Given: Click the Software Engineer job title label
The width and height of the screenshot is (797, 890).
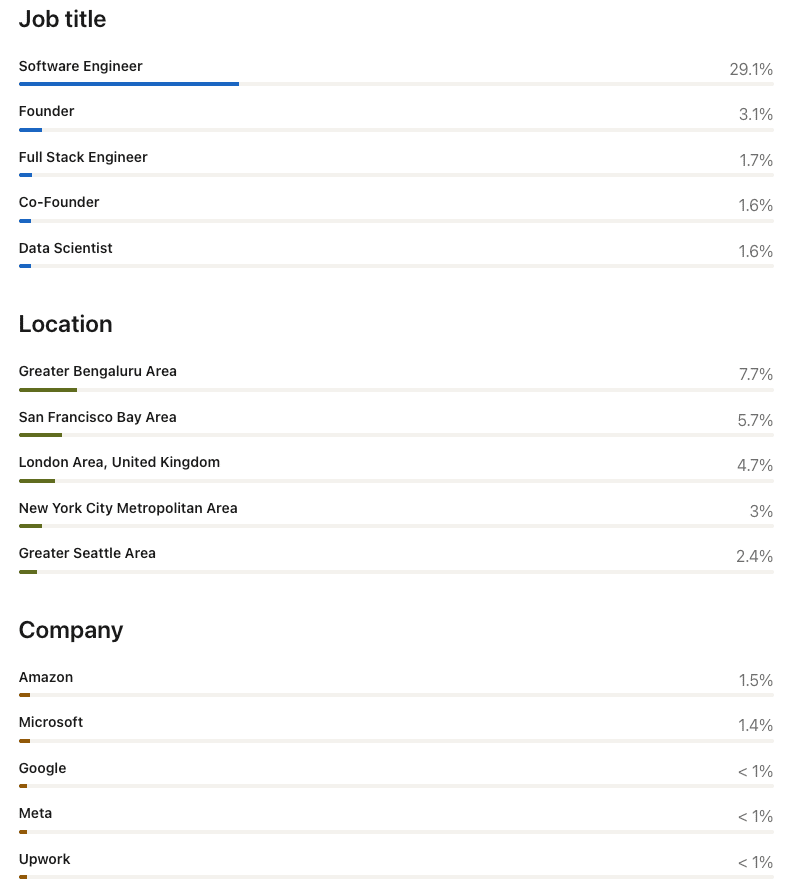Looking at the screenshot, I should [80, 66].
